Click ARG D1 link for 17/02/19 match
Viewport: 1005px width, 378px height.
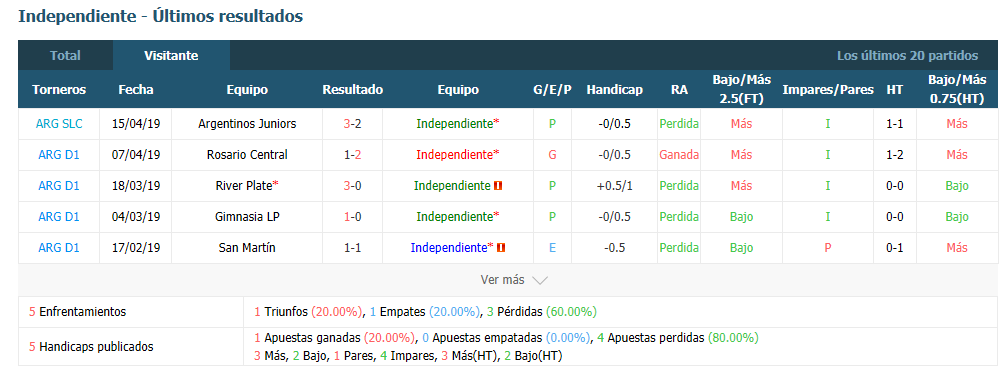click(x=59, y=247)
